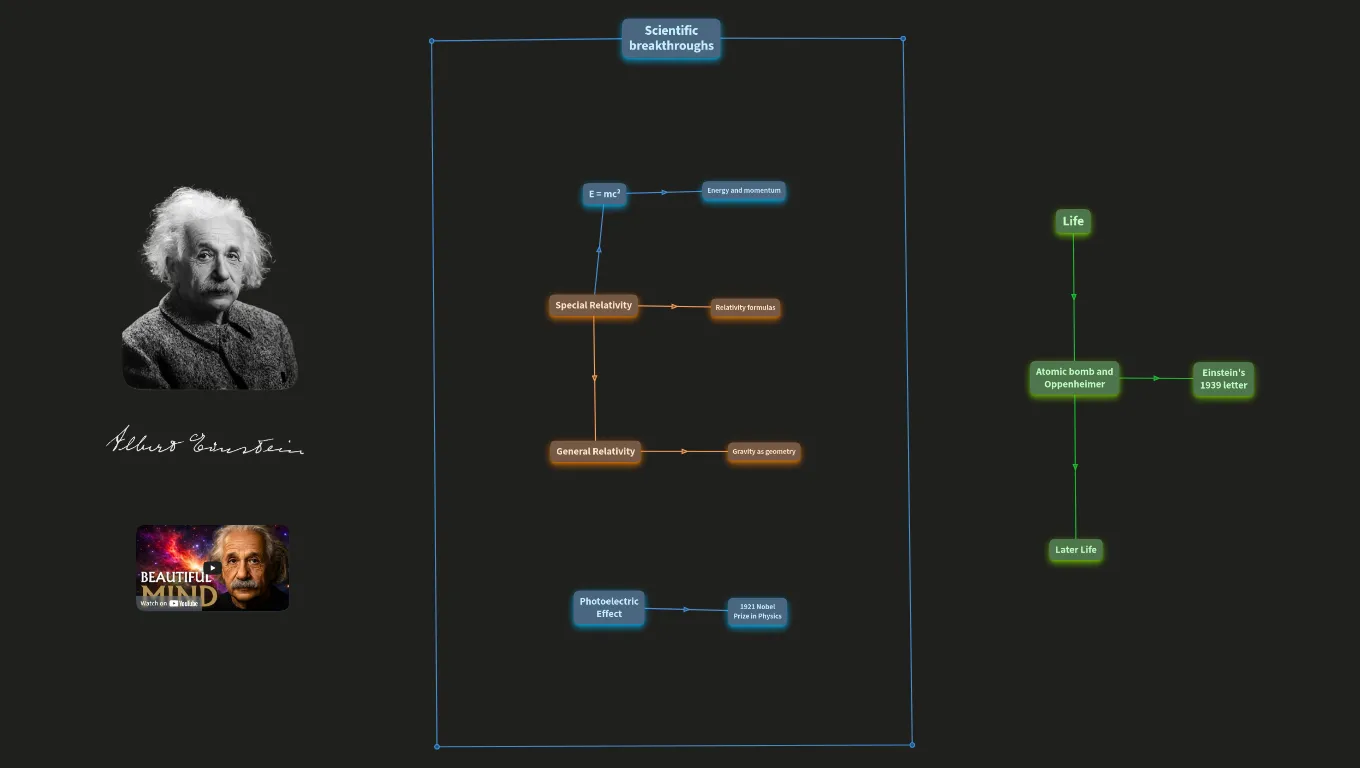
Task: Select the 1921 Nobel Prize in Physics node
Action: 757,612
